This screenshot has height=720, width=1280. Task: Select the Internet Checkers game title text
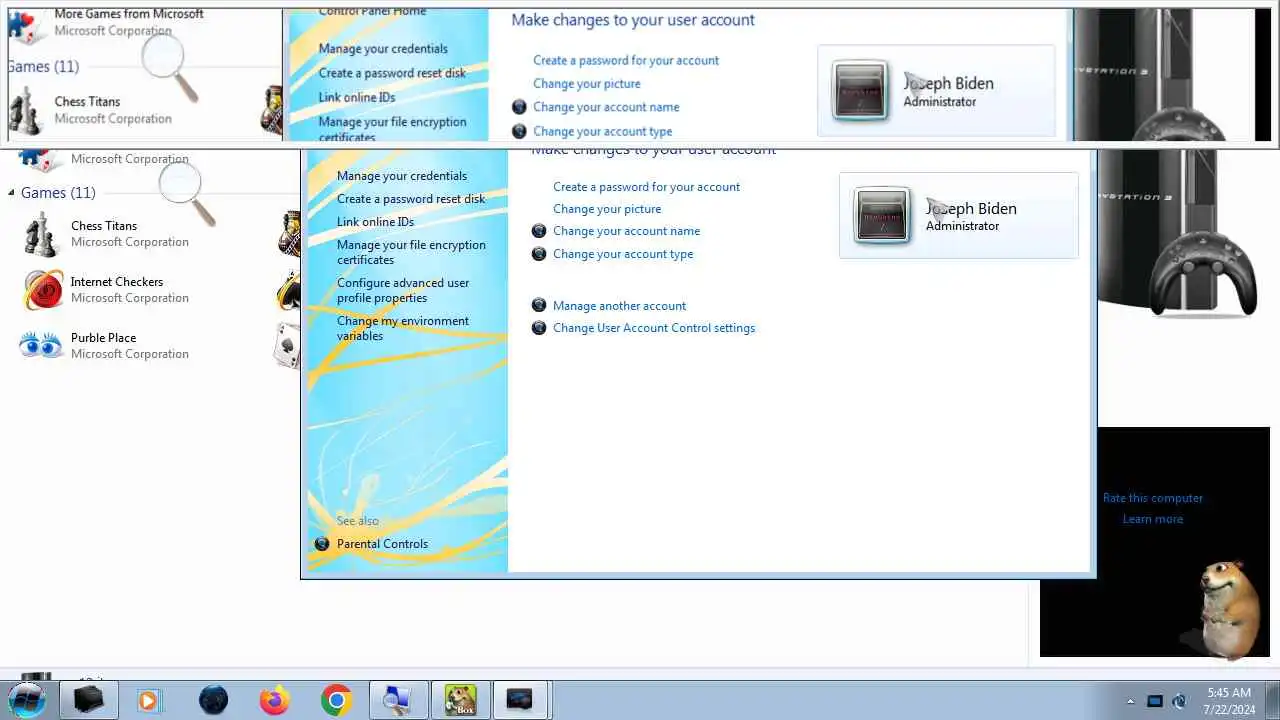117,282
